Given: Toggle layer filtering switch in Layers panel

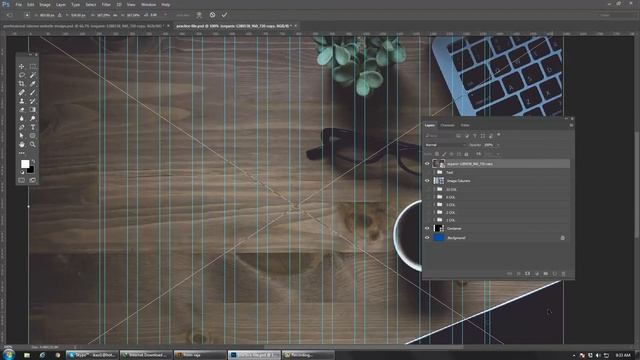Looking at the screenshot, I should pos(498,135).
